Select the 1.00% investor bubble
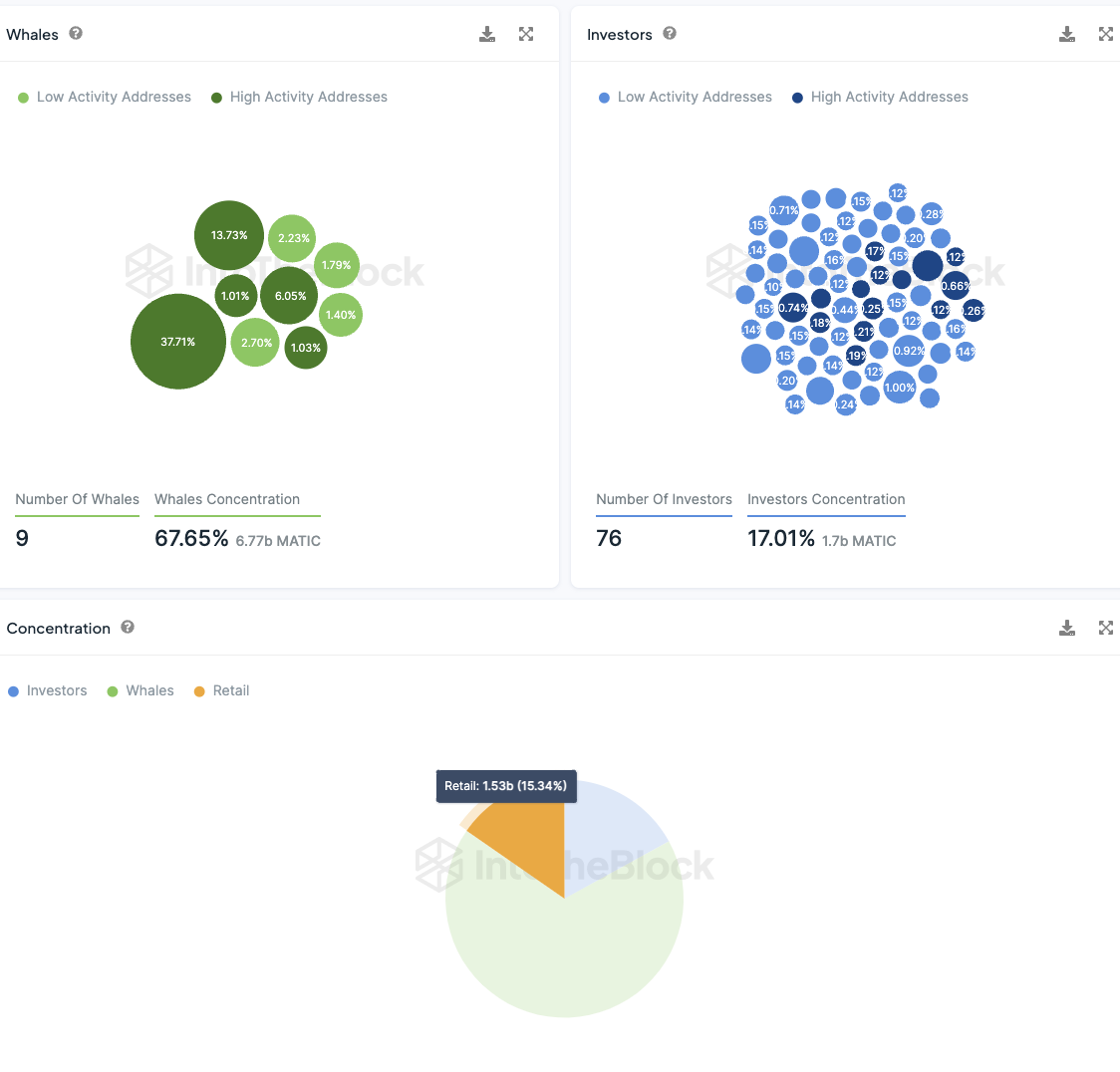The width and height of the screenshot is (1120, 1072). point(900,388)
